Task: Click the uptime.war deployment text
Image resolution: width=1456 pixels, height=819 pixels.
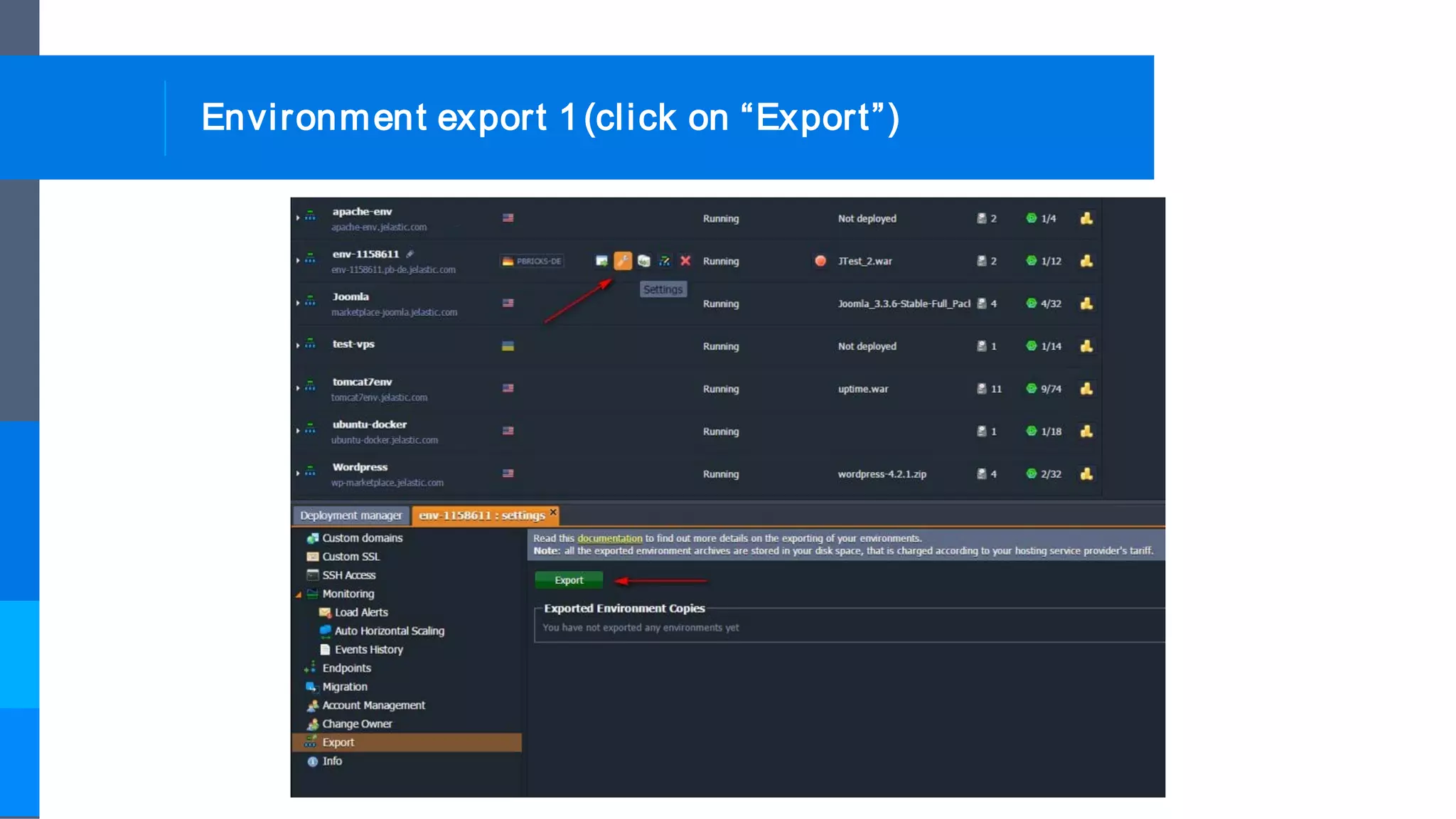Action: click(x=862, y=389)
